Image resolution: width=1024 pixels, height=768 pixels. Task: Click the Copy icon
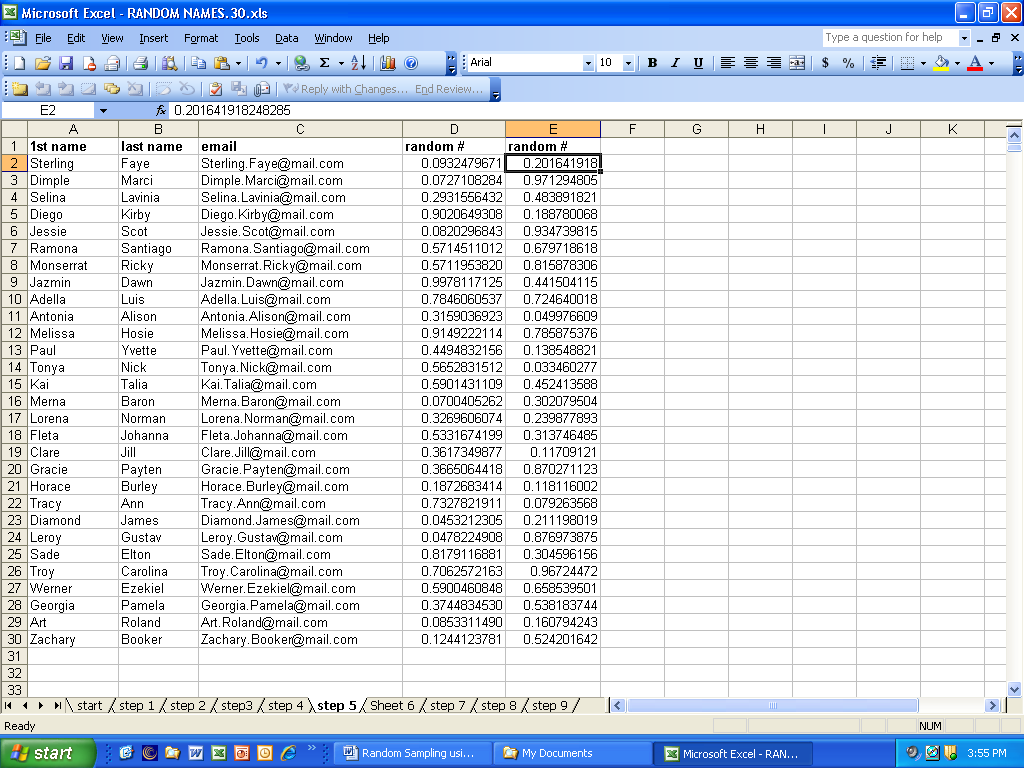[199, 63]
